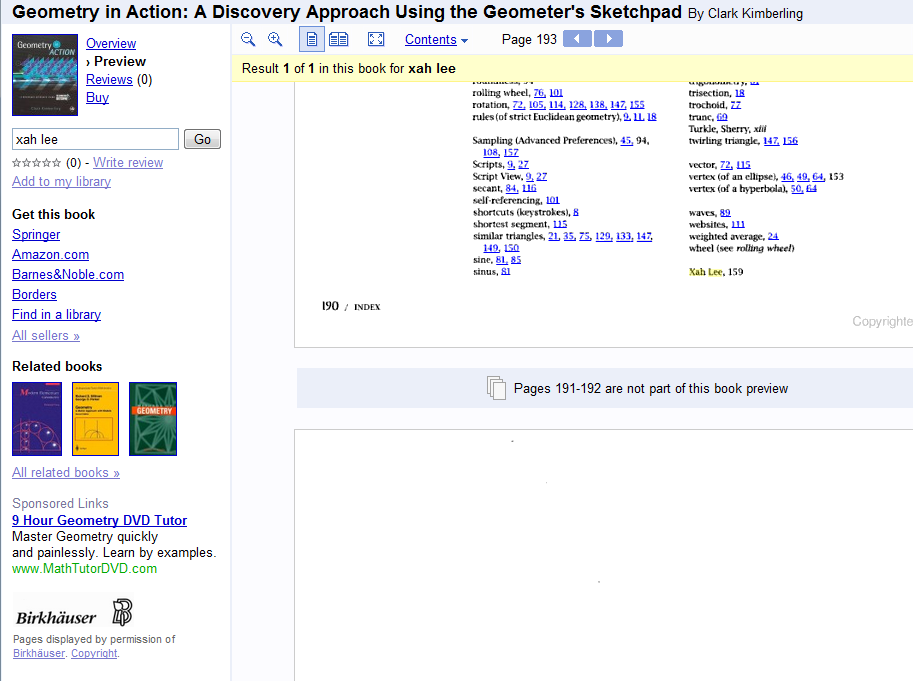Screen dimensions: 913x681
Task: Click the zoom out magnifier icon
Action: [248, 39]
